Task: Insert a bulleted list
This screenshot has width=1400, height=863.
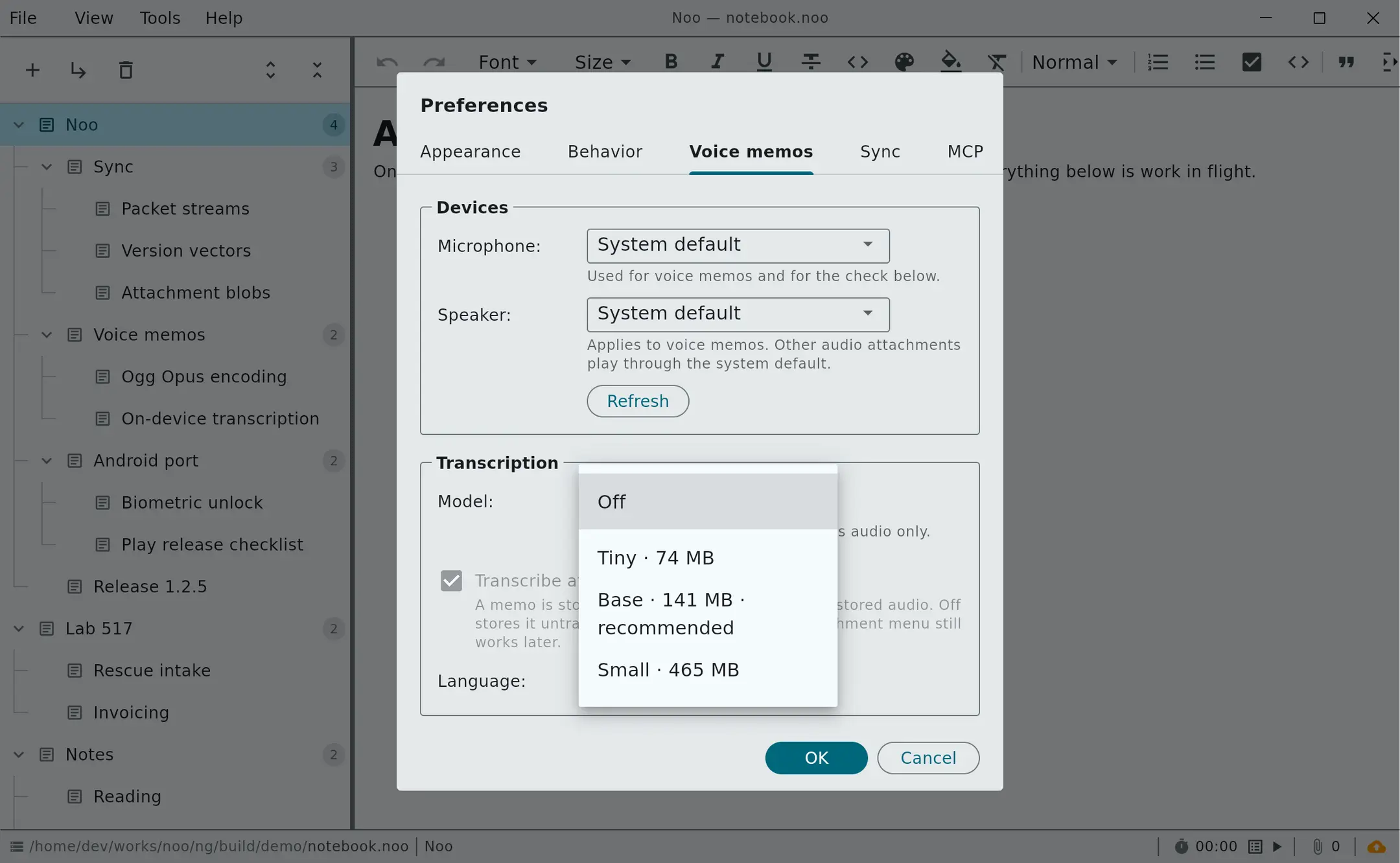Action: [x=1205, y=62]
